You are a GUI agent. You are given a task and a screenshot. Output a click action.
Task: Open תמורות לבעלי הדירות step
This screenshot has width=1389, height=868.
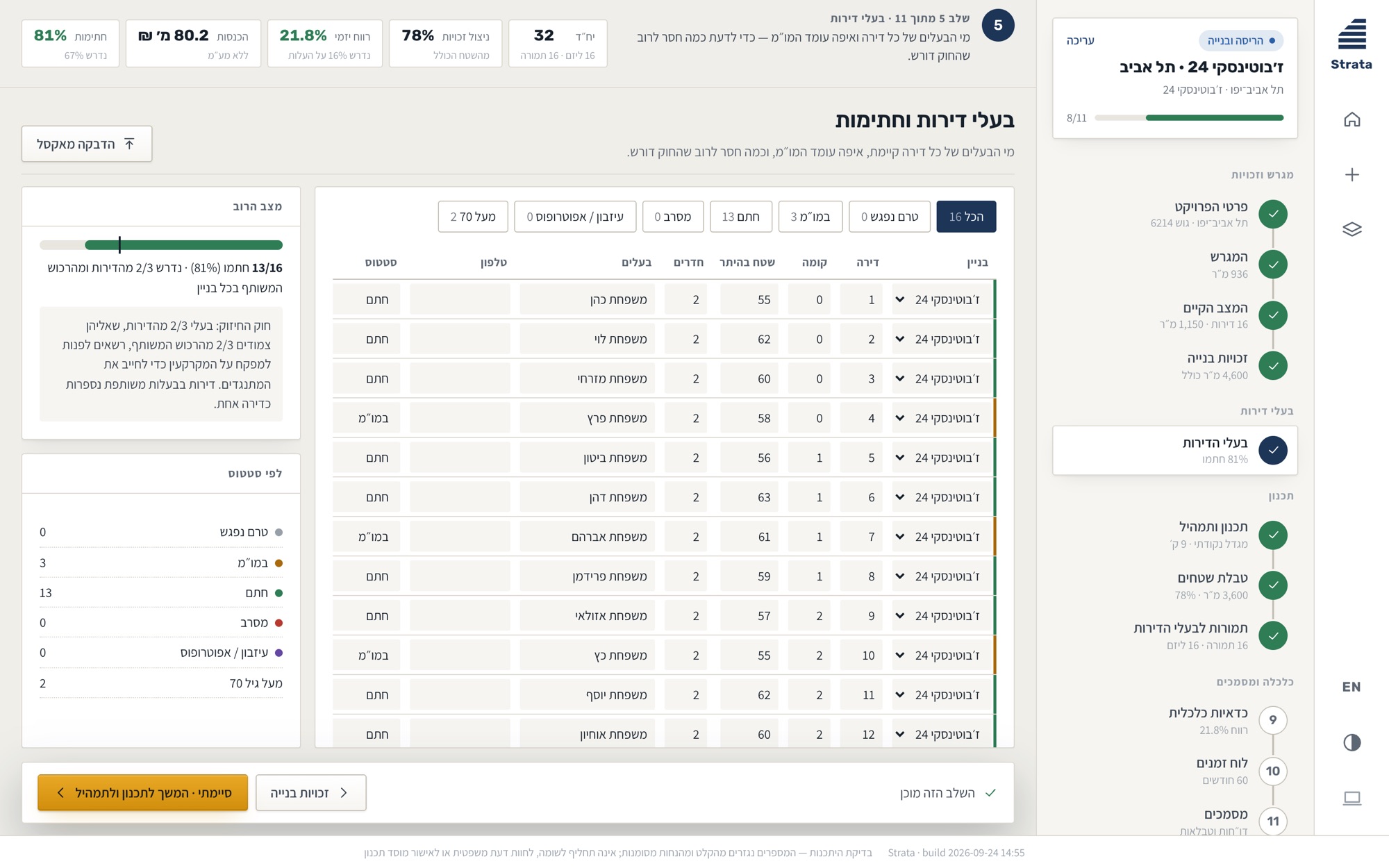(1175, 635)
